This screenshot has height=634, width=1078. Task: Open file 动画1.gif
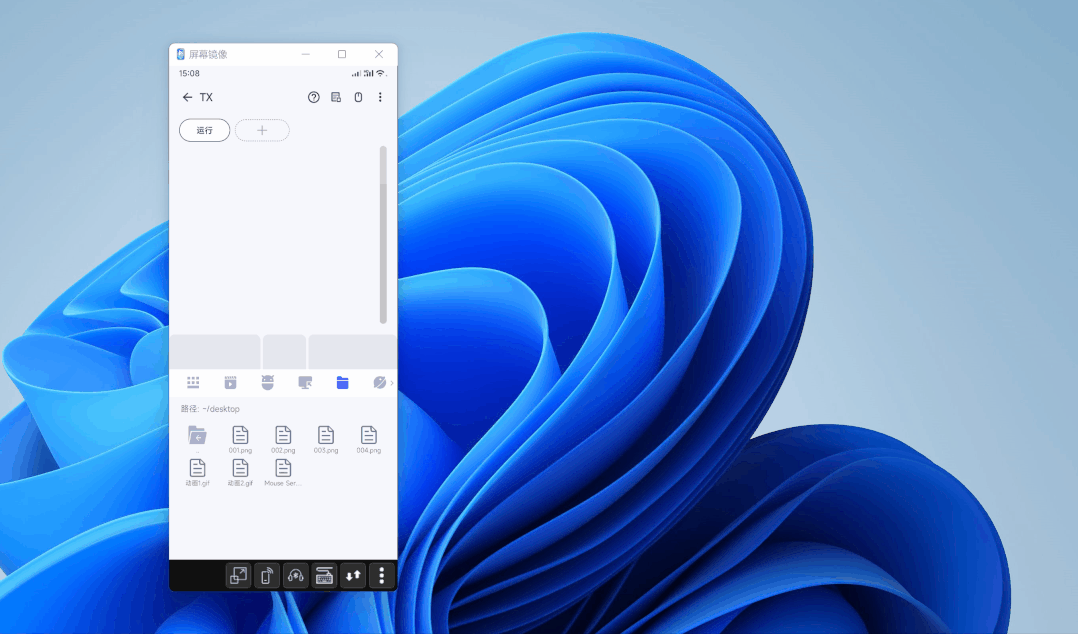pyautogui.click(x=197, y=472)
